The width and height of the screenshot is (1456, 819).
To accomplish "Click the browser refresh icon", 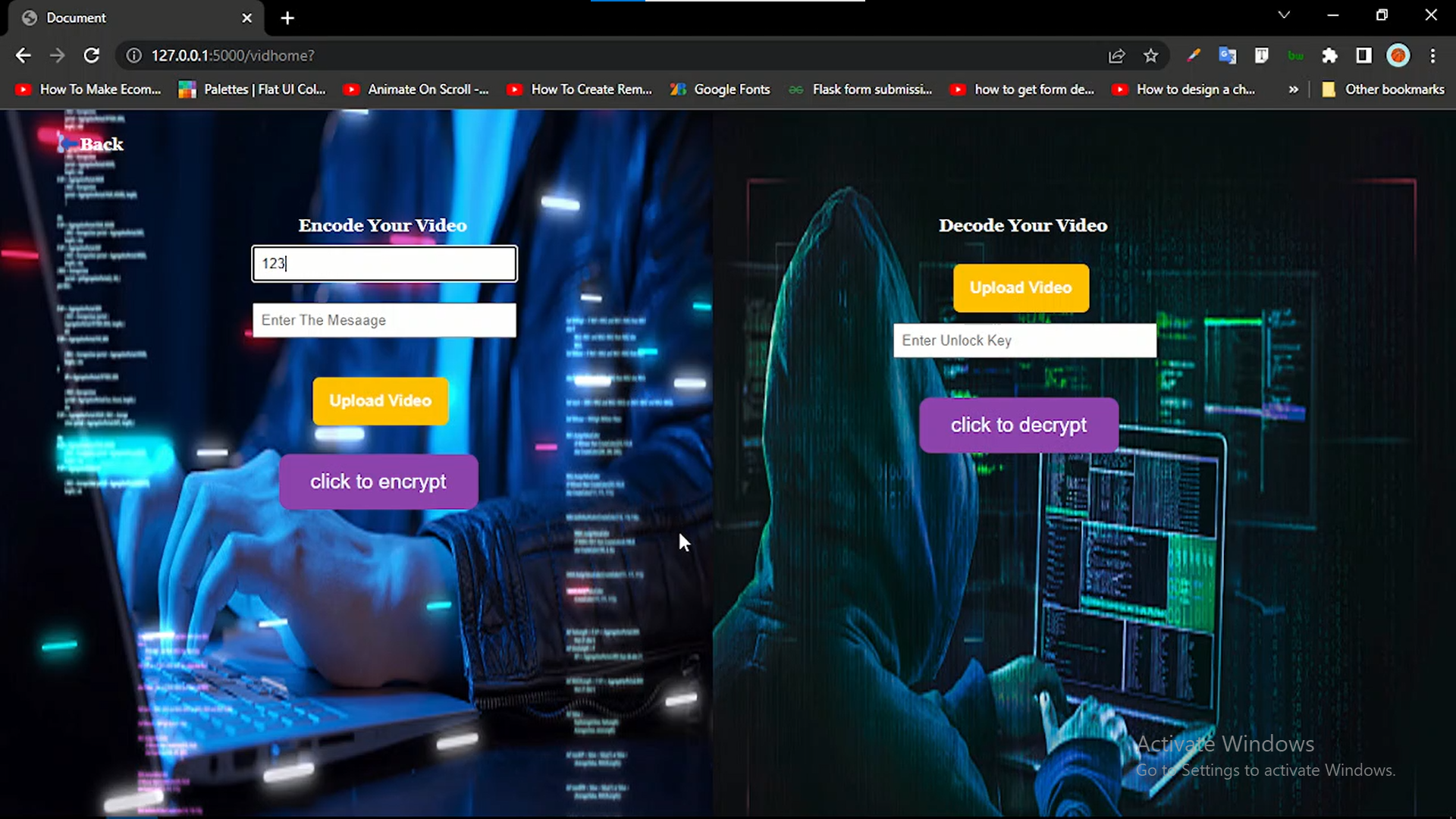I will pyautogui.click(x=91, y=55).
